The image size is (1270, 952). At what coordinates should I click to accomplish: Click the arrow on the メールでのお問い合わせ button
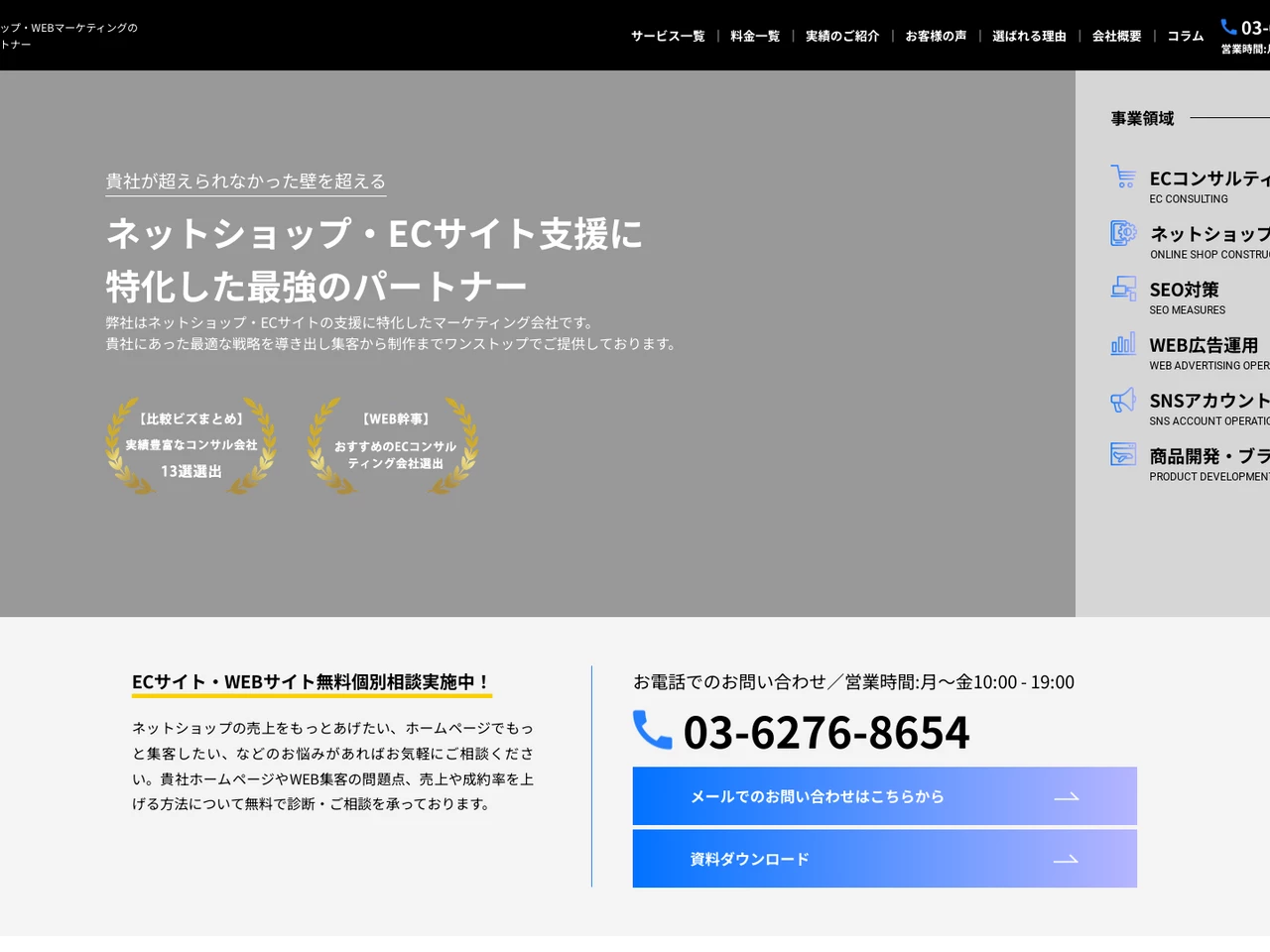click(1067, 795)
